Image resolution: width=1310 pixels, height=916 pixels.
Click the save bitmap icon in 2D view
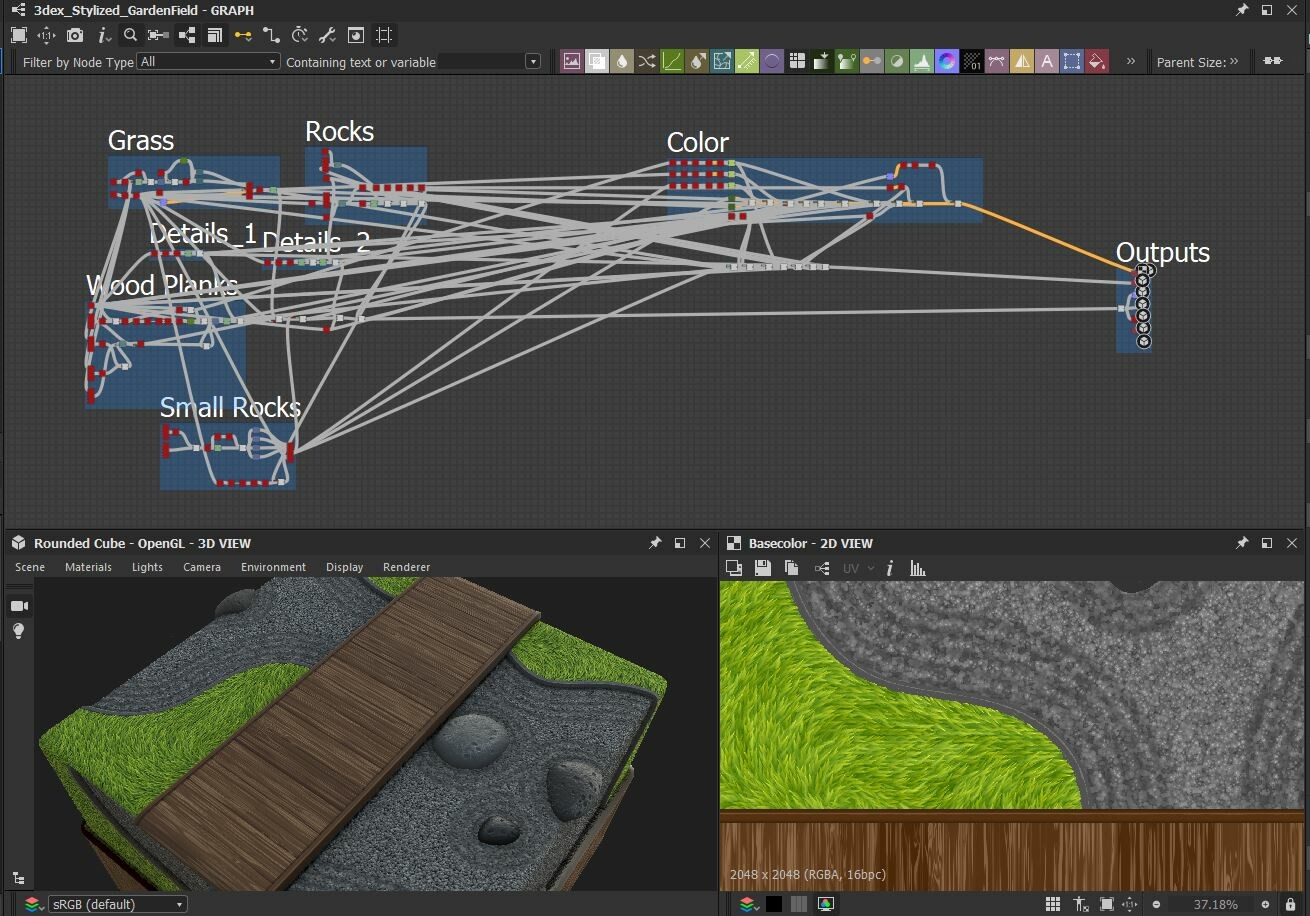(762, 568)
